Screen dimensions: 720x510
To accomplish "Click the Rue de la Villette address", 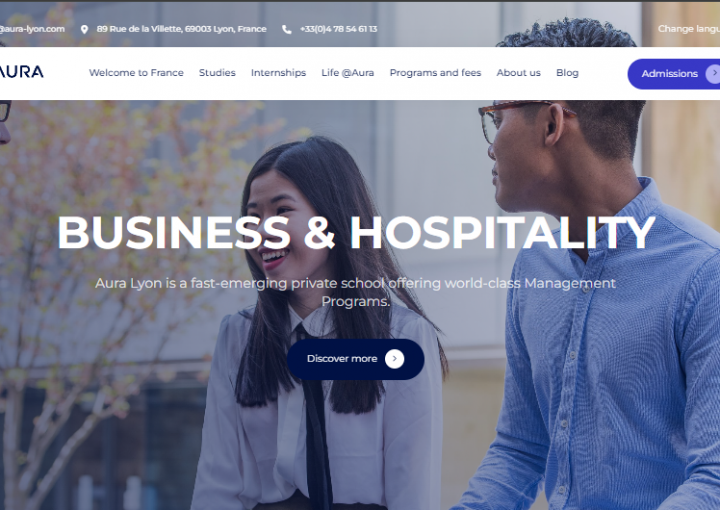I will coord(181,29).
